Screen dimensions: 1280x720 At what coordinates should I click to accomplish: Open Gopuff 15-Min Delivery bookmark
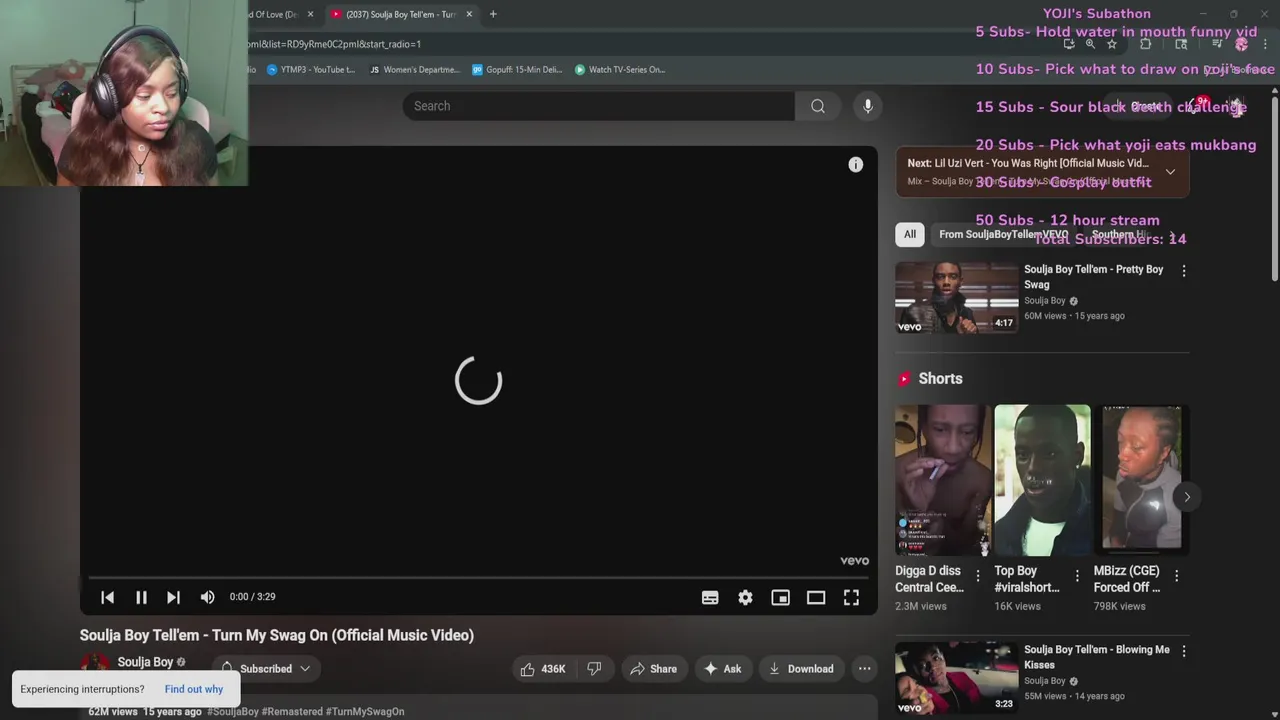point(517,70)
